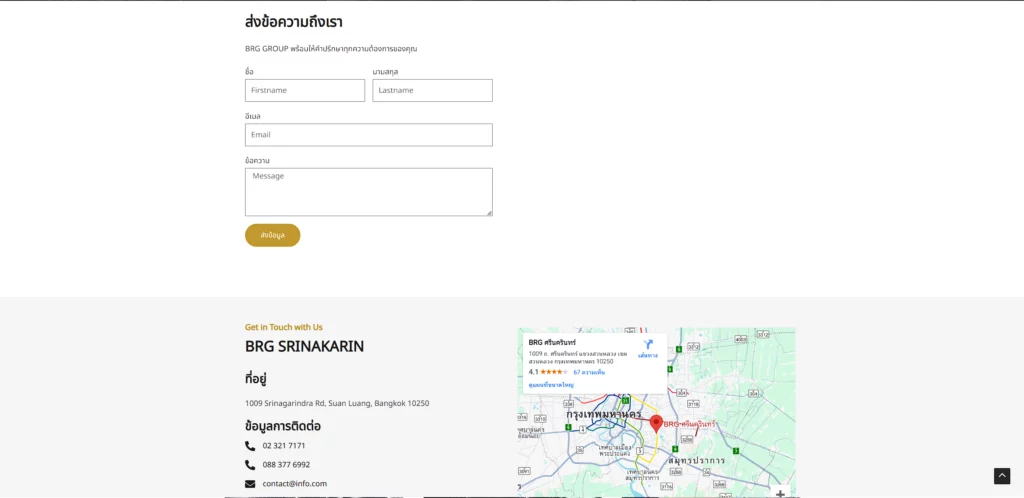Click phone icon beside 088 377 6992
1024x498 pixels.
(250, 465)
